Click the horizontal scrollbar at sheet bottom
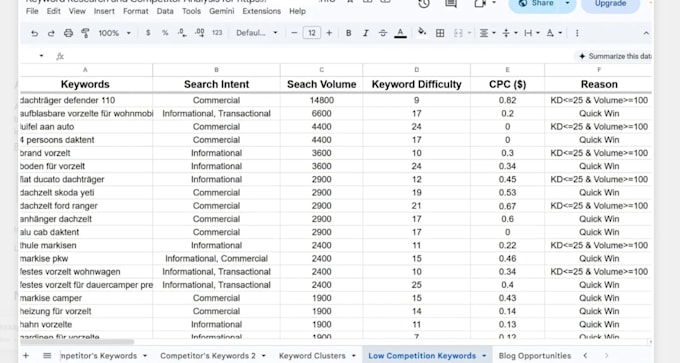The width and height of the screenshot is (680, 363). [x=77, y=342]
